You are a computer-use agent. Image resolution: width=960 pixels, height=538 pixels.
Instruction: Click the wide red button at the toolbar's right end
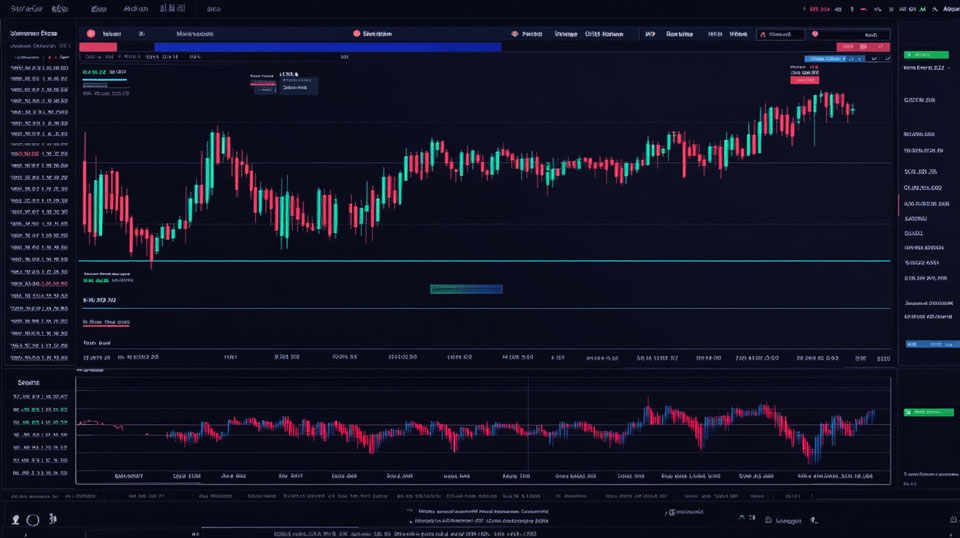click(x=863, y=47)
